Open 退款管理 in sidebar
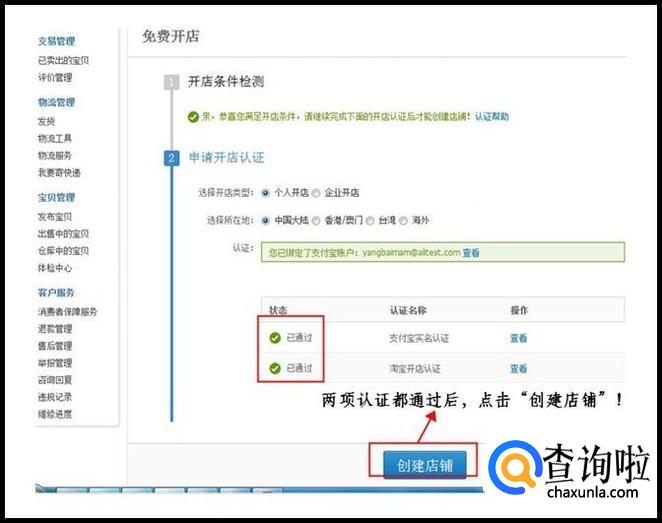 (x=55, y=329)
